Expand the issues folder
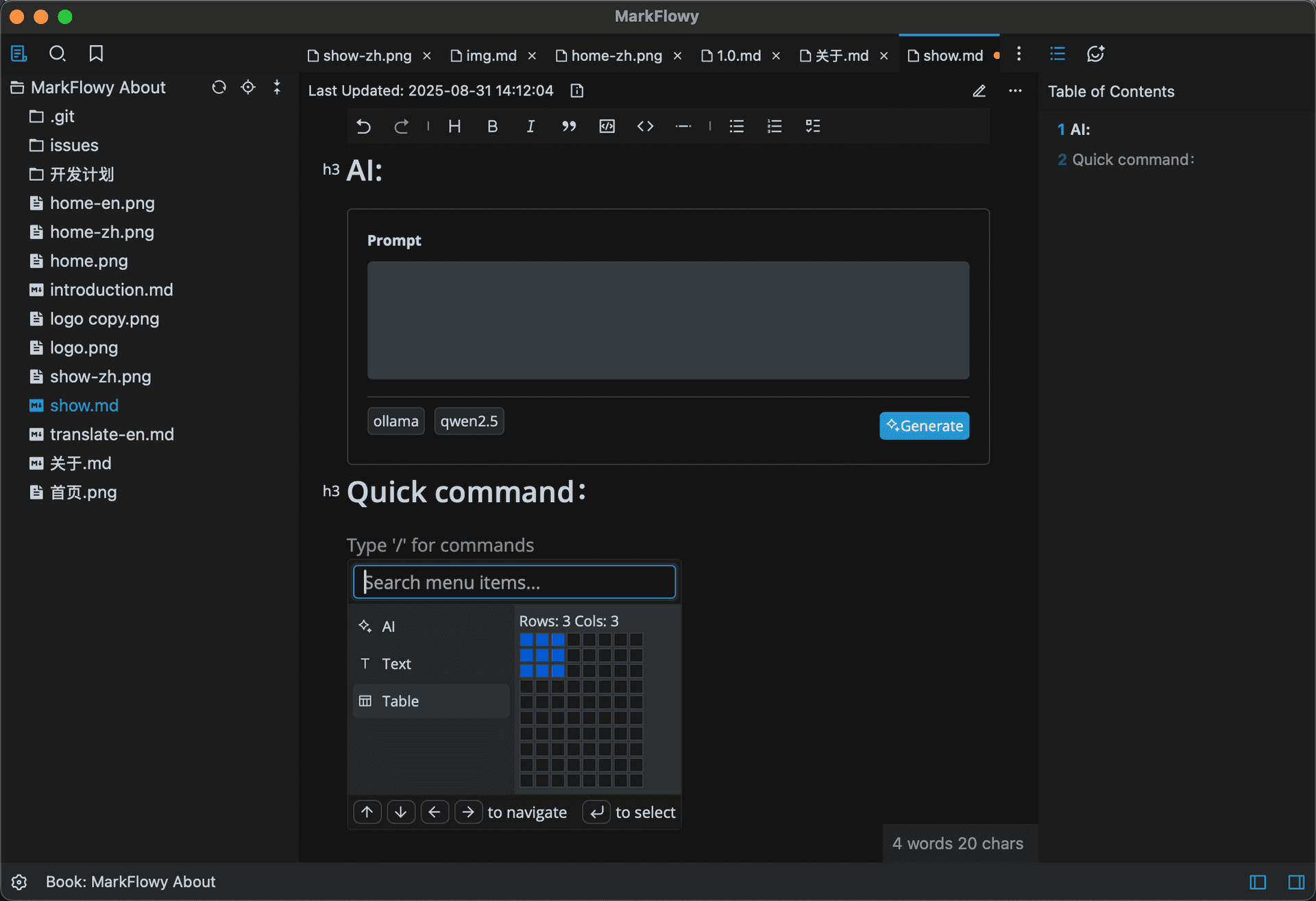 coord(73,145)
